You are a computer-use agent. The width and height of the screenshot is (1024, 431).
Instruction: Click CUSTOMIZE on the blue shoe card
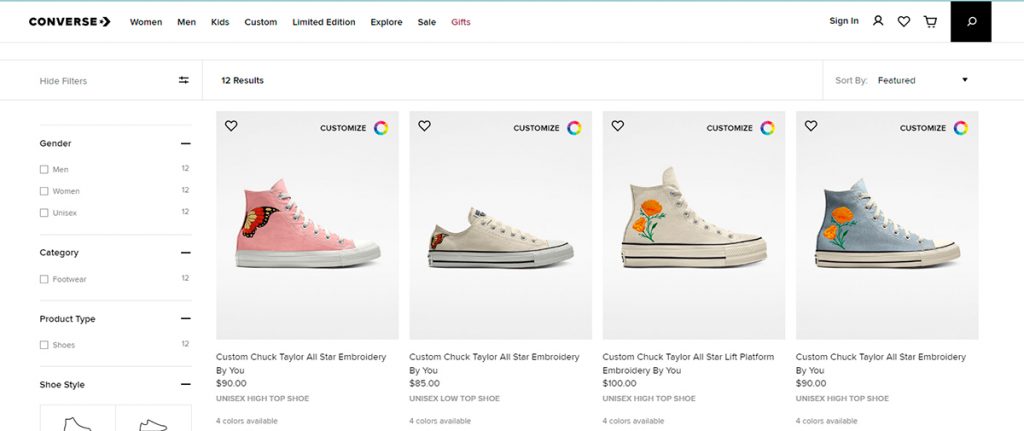point(923,128)
